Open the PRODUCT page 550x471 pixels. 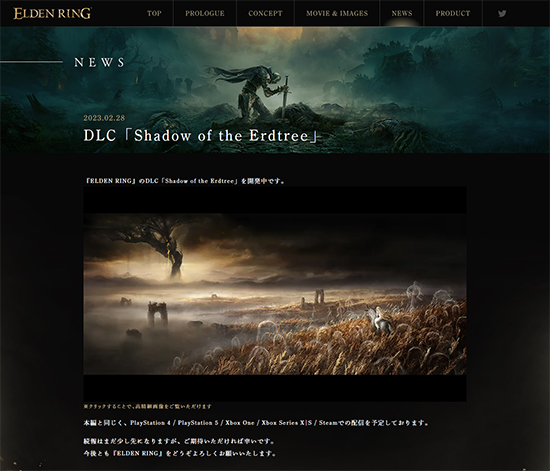click(x=453, y=13)
